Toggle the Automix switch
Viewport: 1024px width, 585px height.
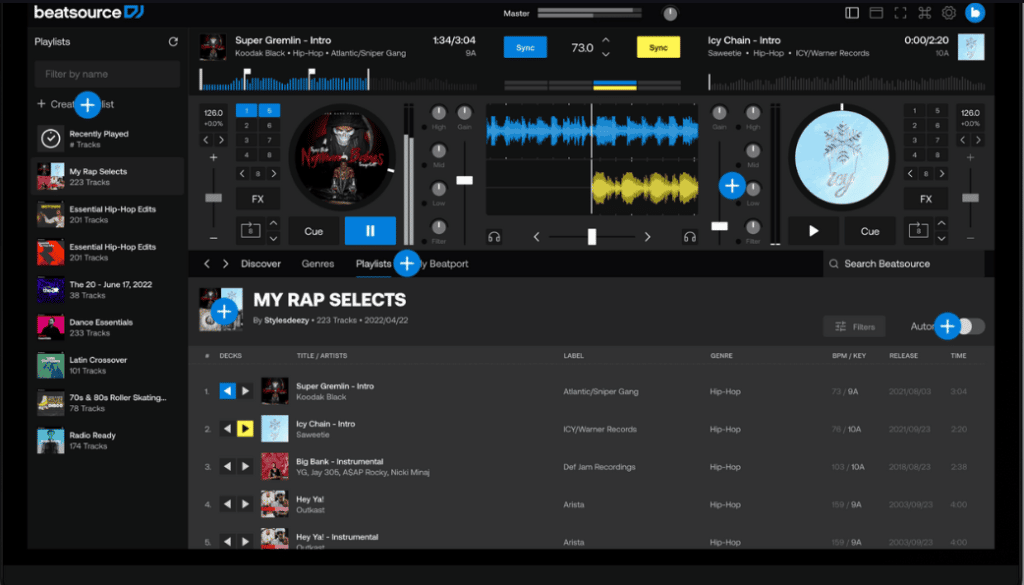click(x=970, y=326)
